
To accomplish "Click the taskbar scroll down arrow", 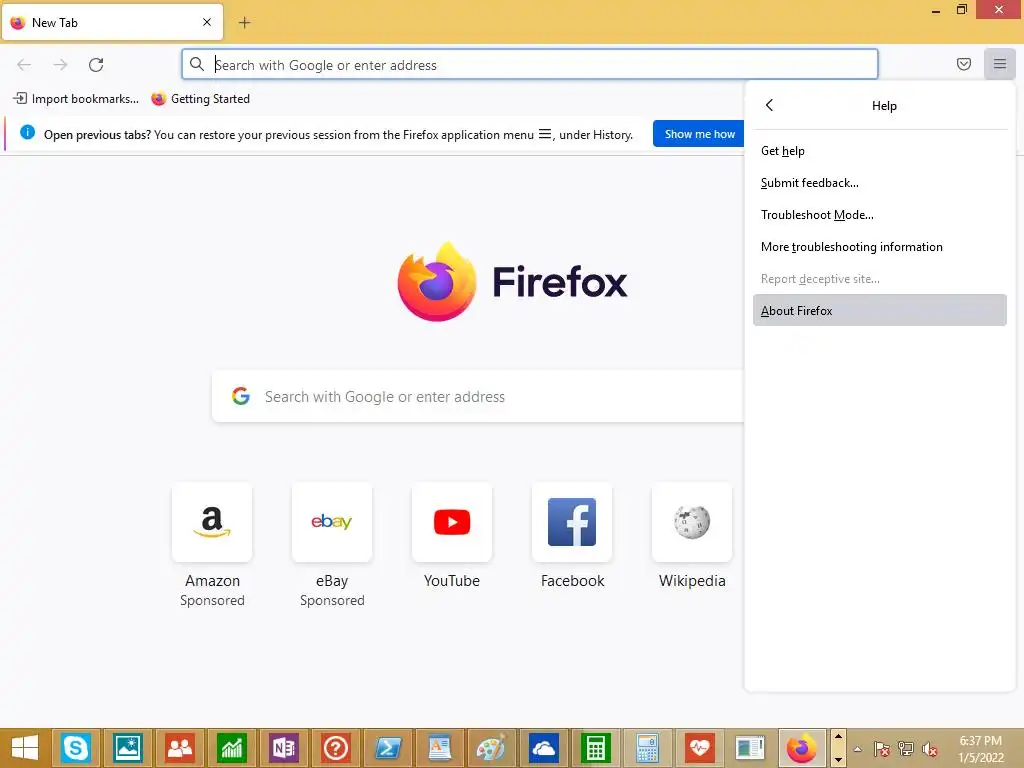I will (x=839, y=759).
